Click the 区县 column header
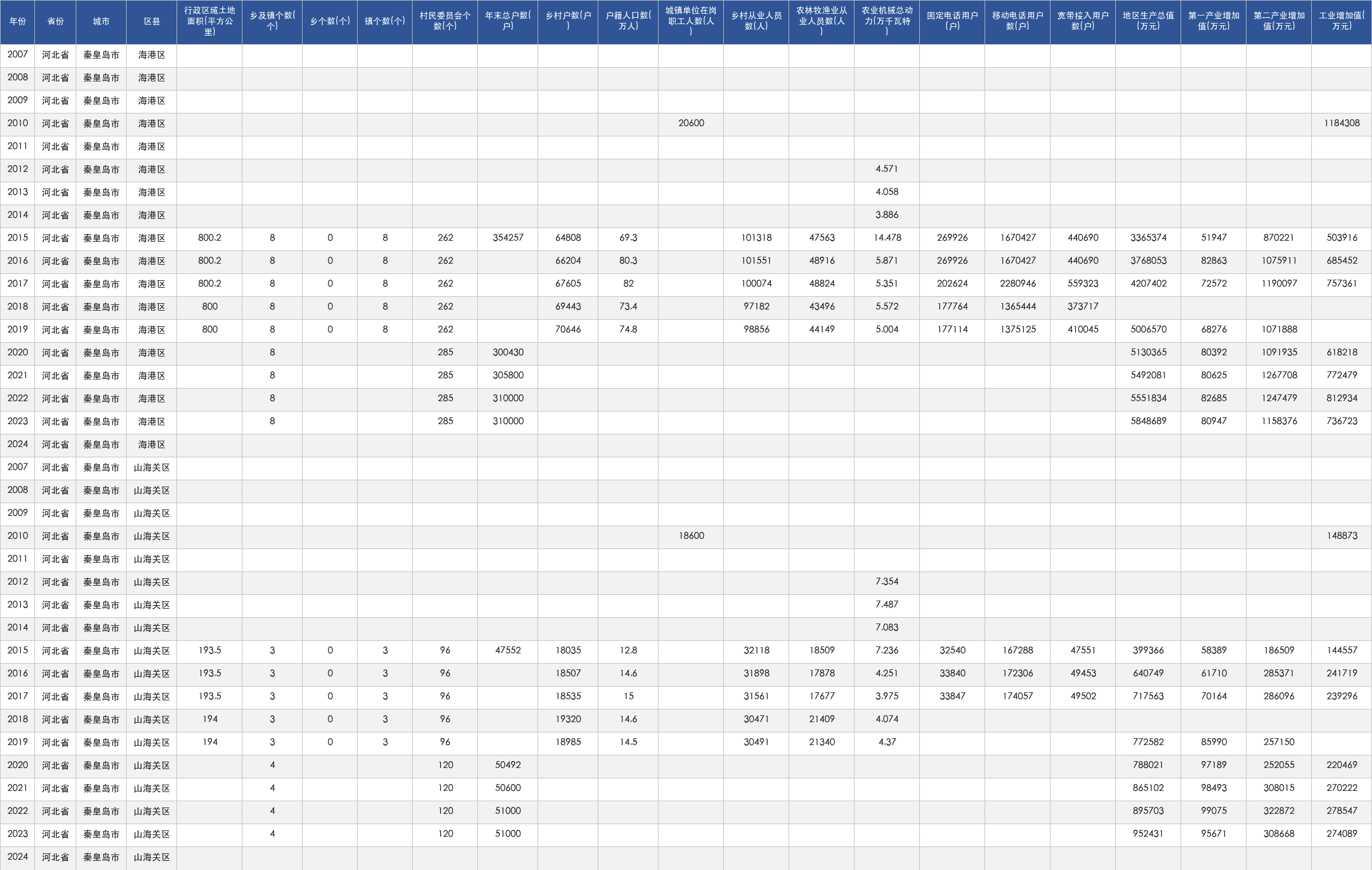 click(152, 22)
